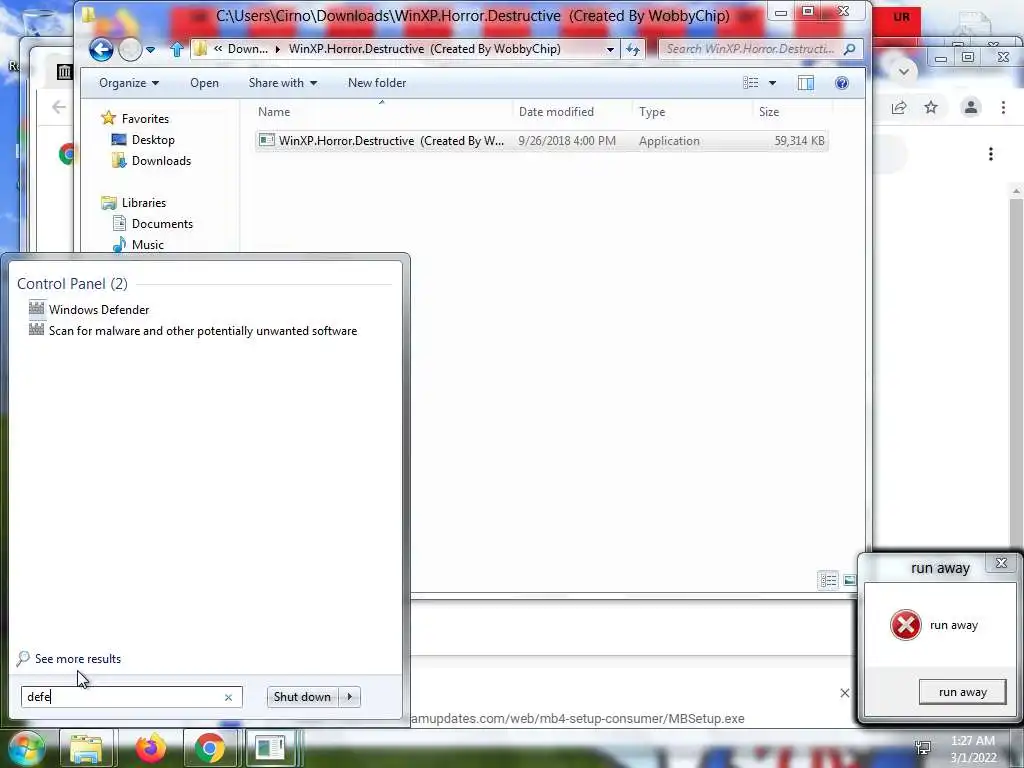Click the run away button
This screenshot has height=768, width=1024.
(963, 692)
